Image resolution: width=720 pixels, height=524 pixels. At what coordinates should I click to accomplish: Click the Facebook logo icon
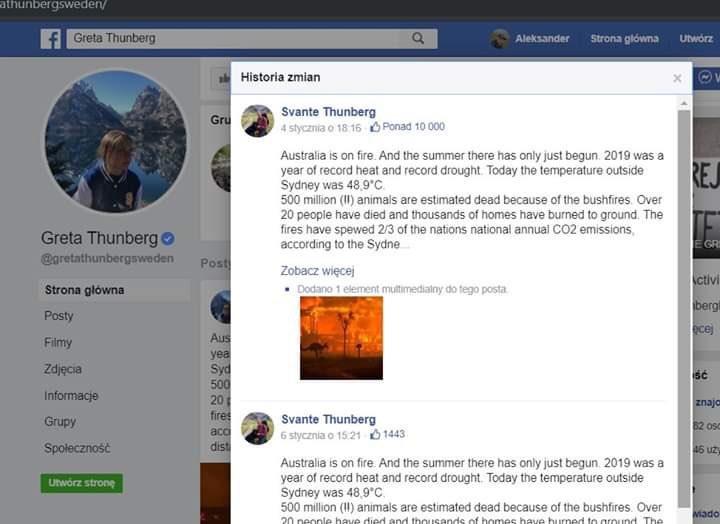pyautogui.click(x=51, y=39)
